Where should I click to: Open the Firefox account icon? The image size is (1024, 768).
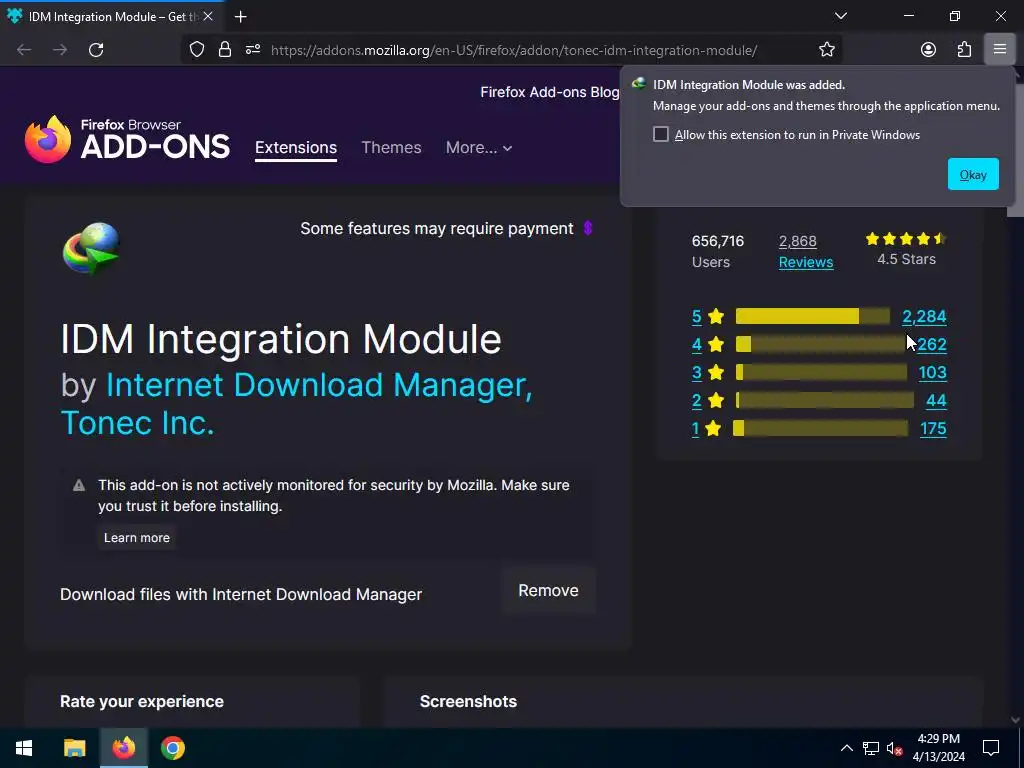928,50
